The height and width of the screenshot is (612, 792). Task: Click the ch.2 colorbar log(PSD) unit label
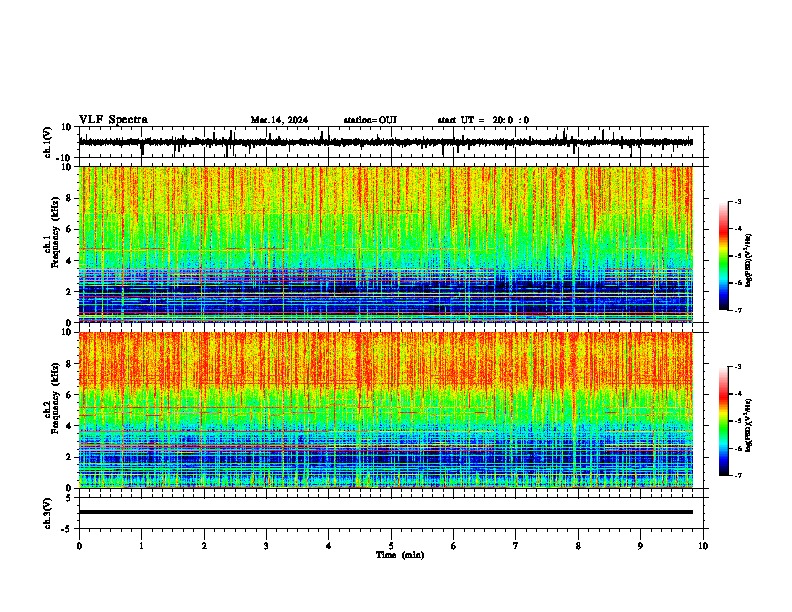pyautogui.click(x=748, y=425)
